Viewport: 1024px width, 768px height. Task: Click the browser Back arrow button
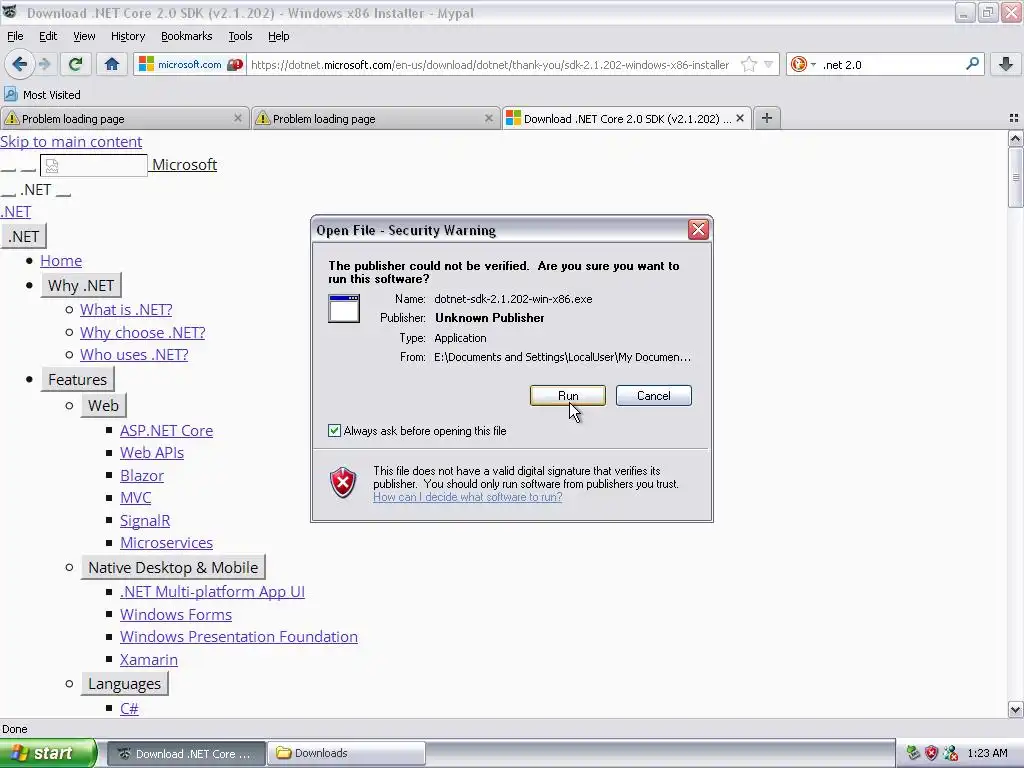(19, 64)
